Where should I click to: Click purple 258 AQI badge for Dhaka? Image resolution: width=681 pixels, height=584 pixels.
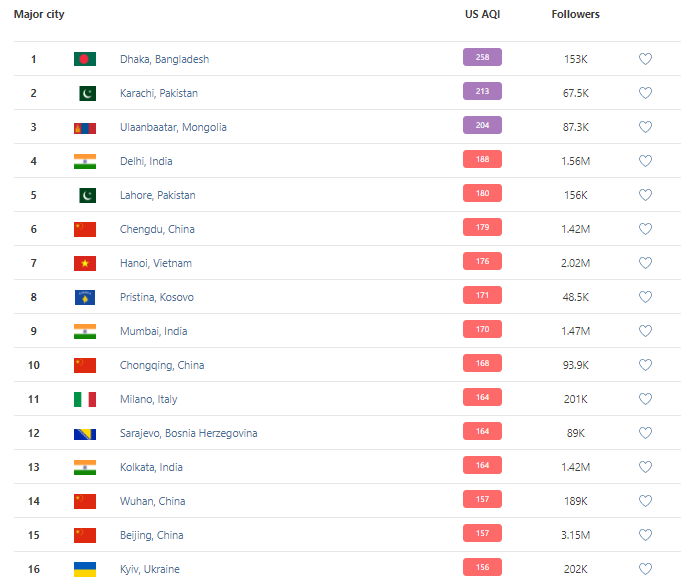[482, 58]
